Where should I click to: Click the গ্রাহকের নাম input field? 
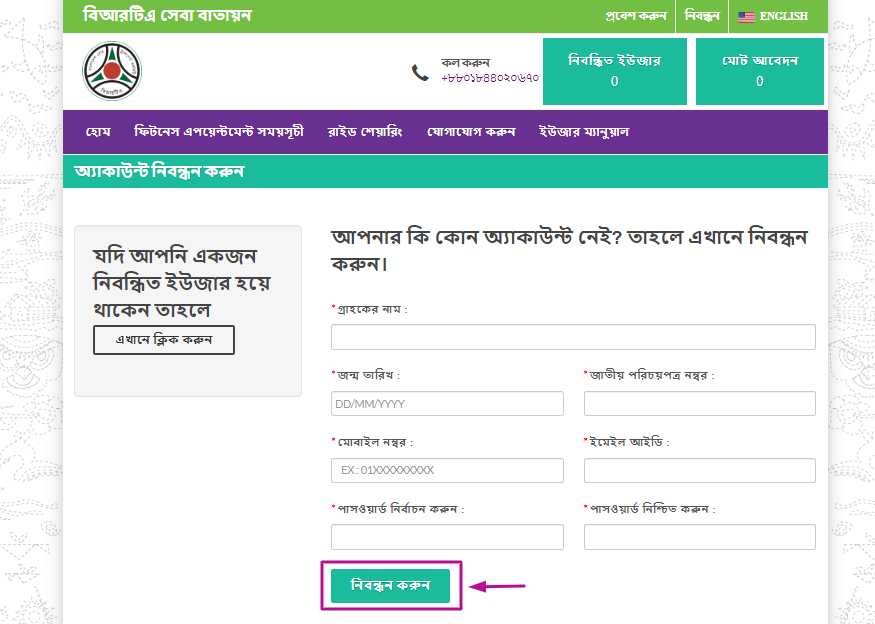pyautogui.click(x=573, y=337)
